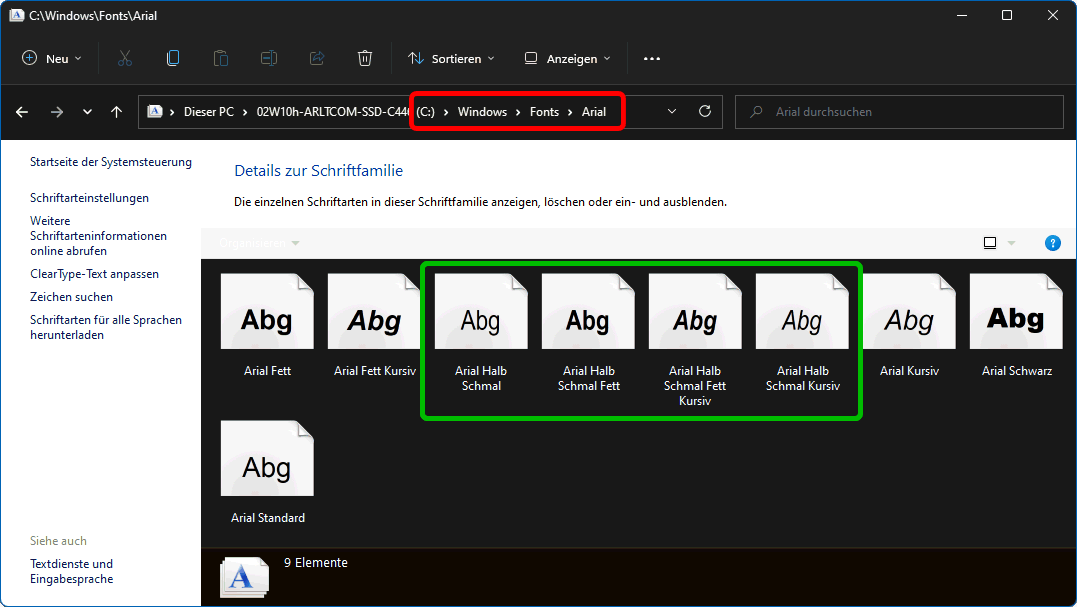This screenshot has width=1077, height=607.
Task: Expand the Anzeigen view dropdown
Action: pyautogui.click(x=567, y=59)
